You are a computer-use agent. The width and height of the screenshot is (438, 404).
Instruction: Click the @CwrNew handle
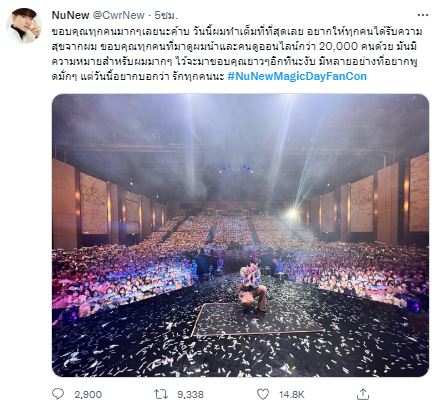pos(118,15)
